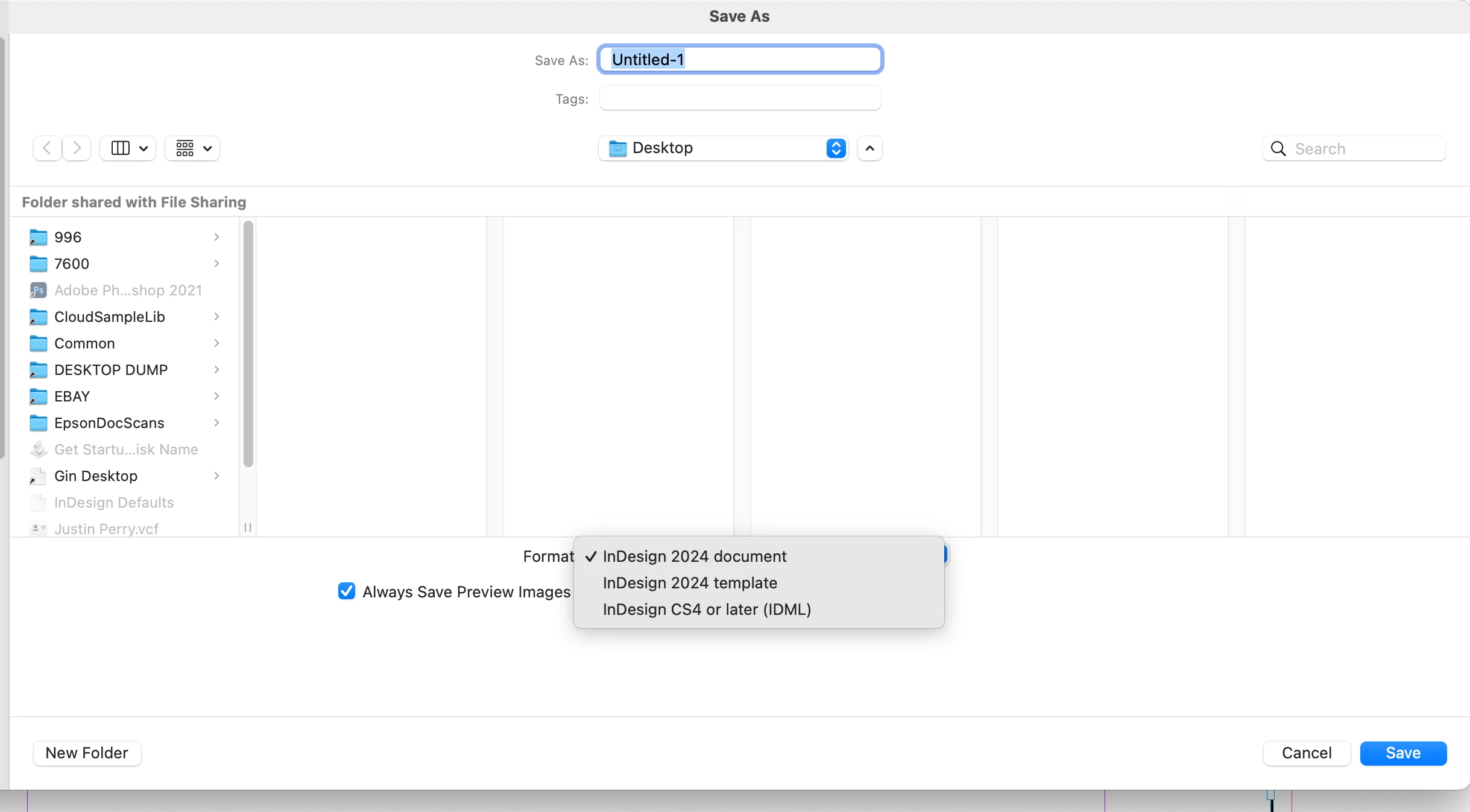This screenshot has width=1470, height=812.
Task: Click the New Folder button
Action: (x=87, y=753)
